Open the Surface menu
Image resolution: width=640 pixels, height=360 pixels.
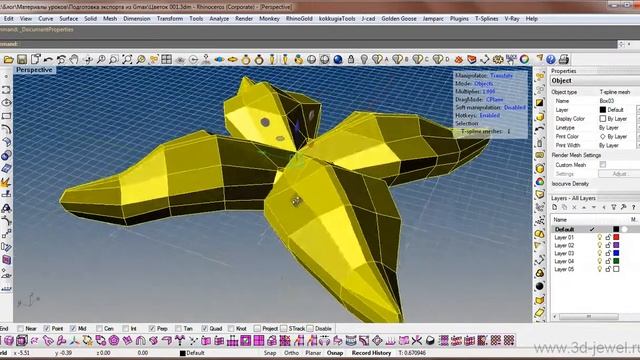[x=69, y=19]
